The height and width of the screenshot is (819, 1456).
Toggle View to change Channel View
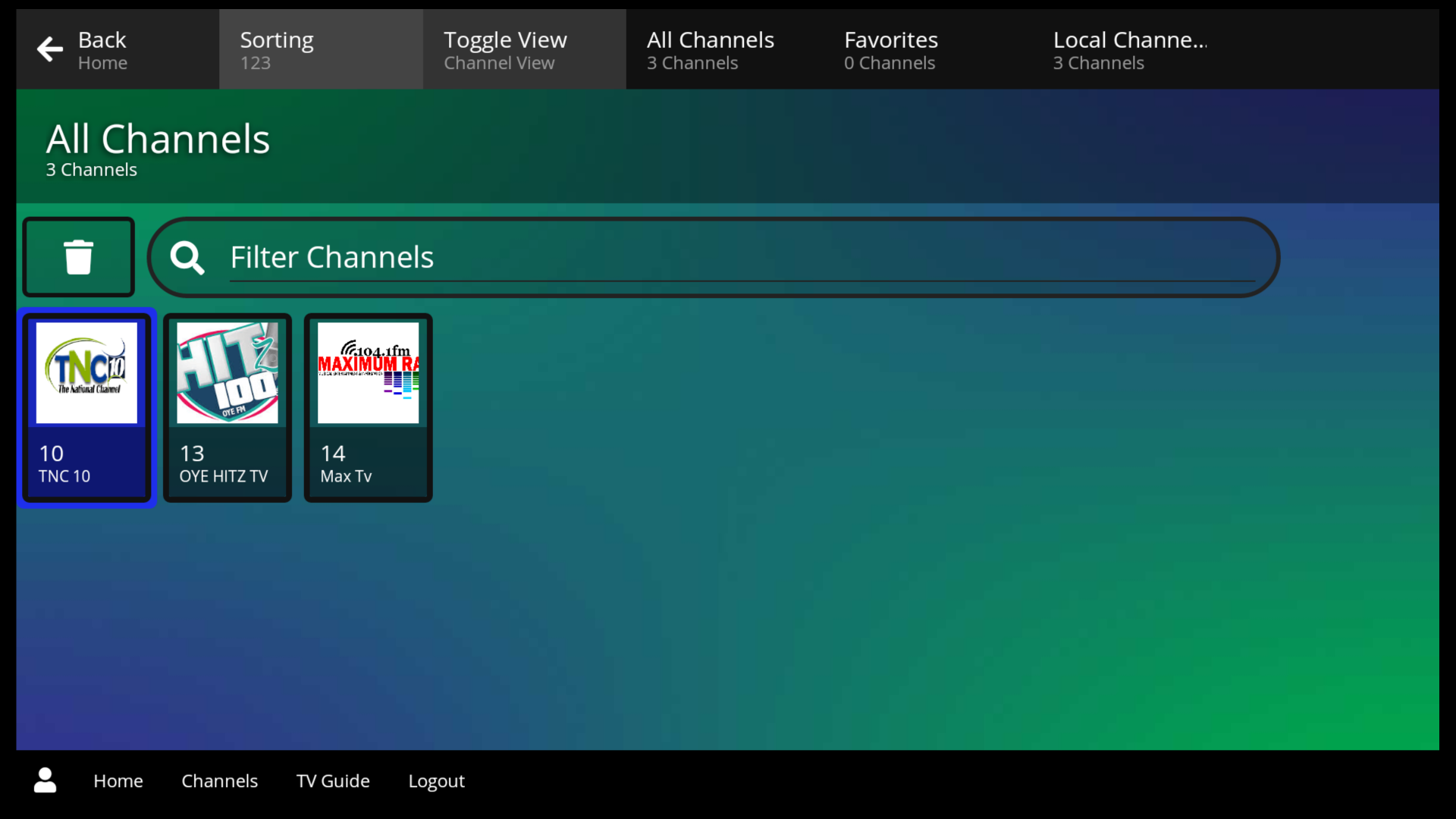tap(523, 49)
